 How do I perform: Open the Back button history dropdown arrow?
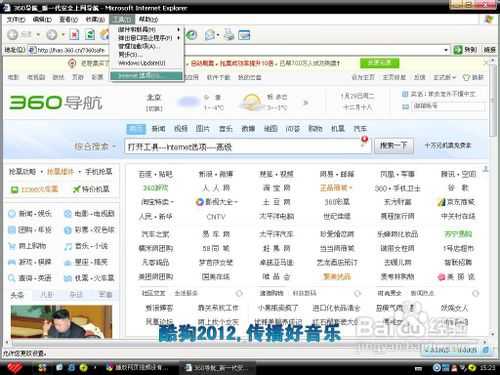point(38,35)
